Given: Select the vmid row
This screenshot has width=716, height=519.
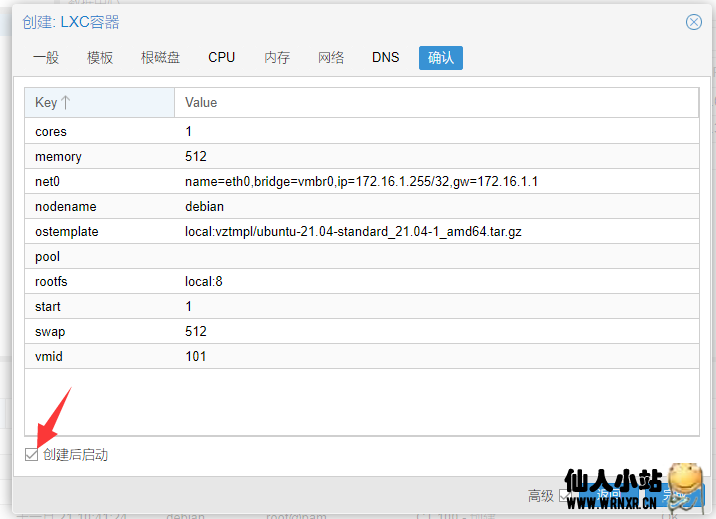Looking at the screenshot, I should tap(361, 357).
